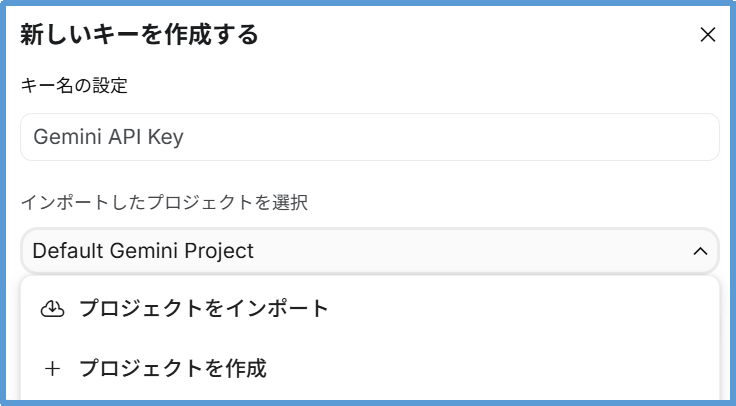Open the Default Gemini Project dropdown
Viewport: 736px width, 406px height.
coord(369,251)
